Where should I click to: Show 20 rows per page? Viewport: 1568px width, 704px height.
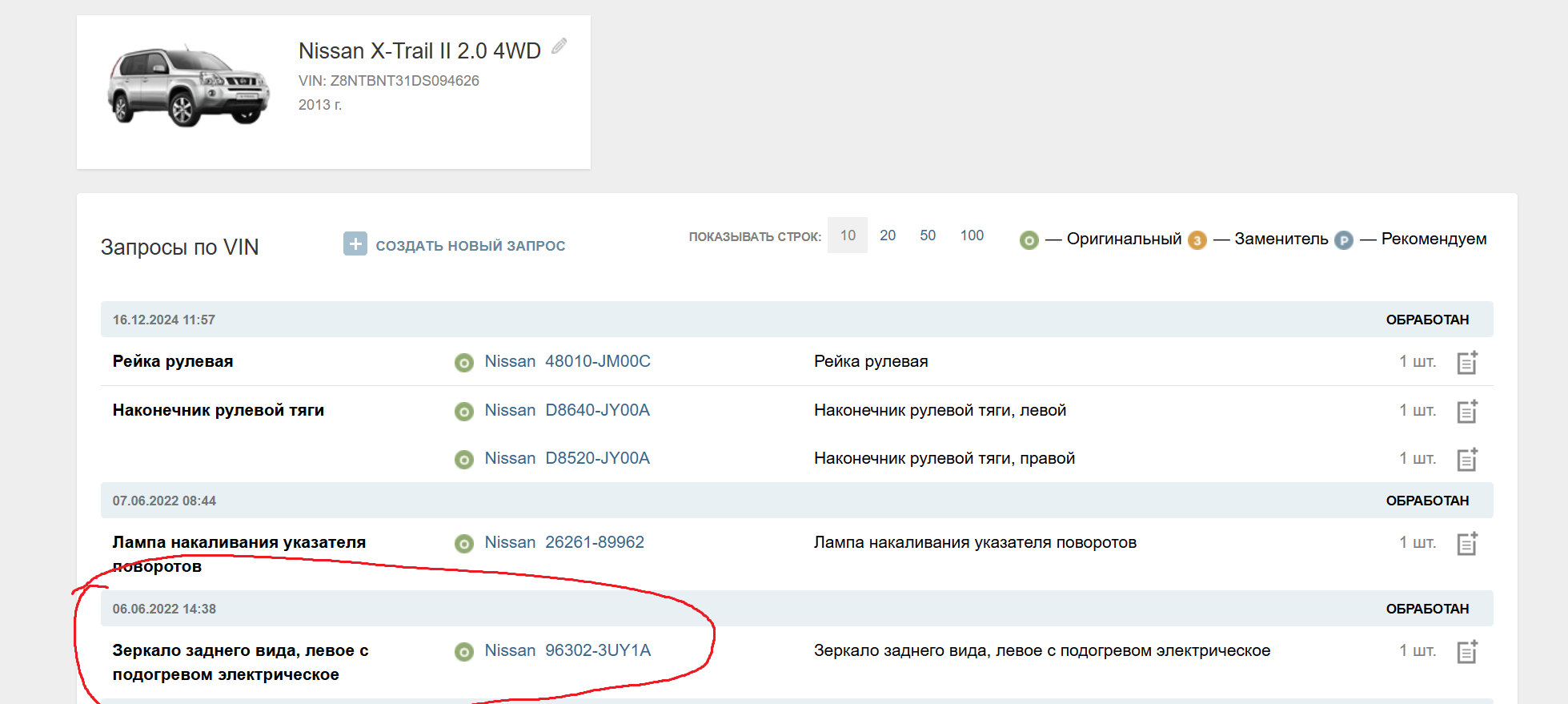tap(888, 235)
